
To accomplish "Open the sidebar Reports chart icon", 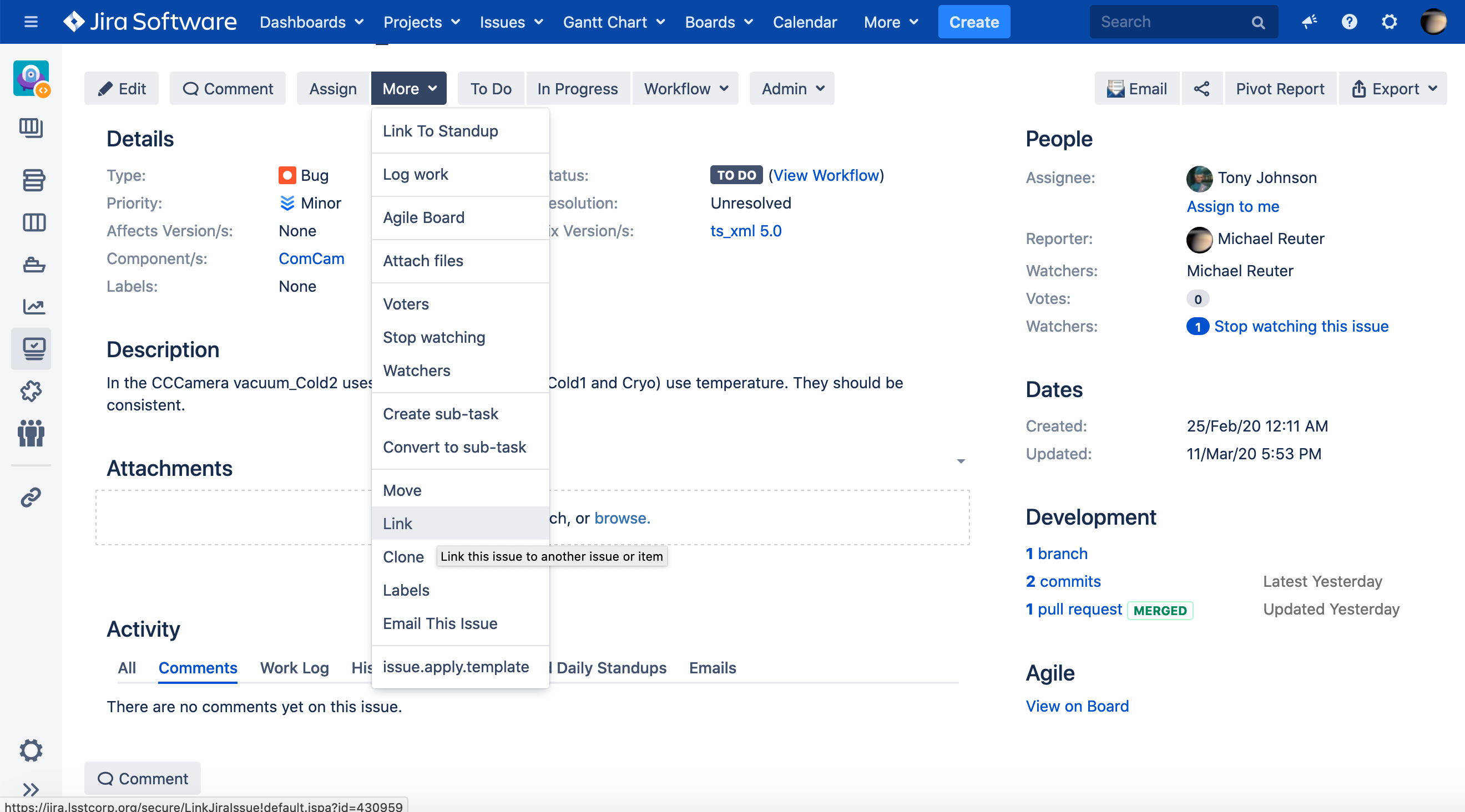I will pos(33,307).
